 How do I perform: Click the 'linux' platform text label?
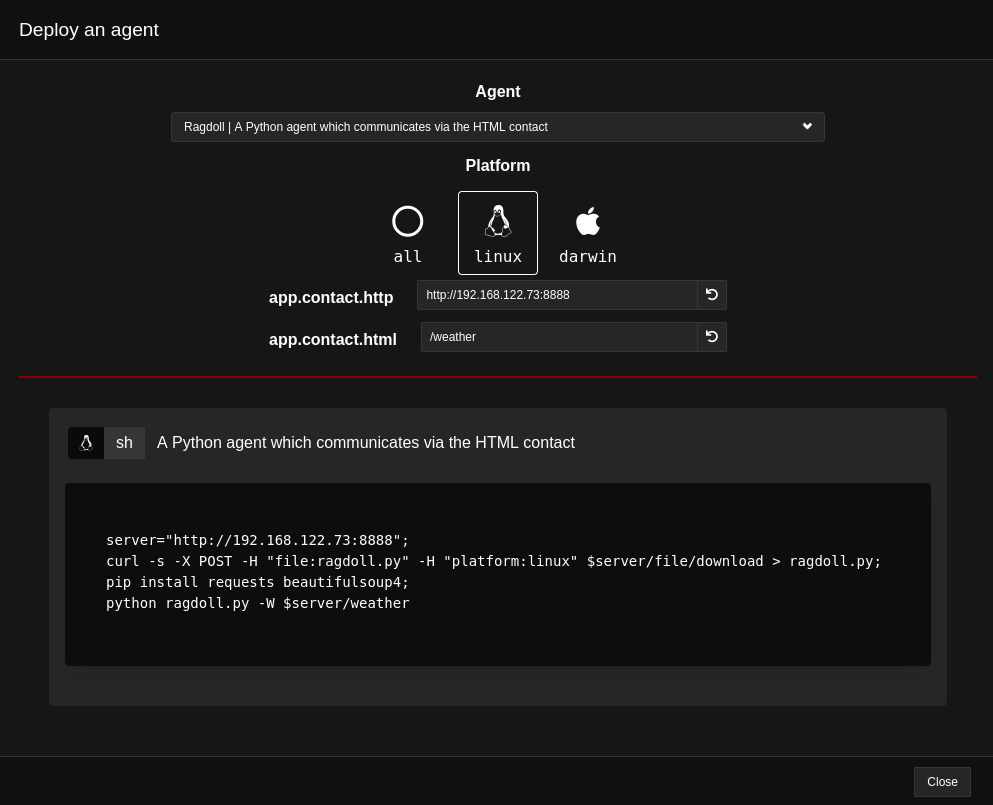coord(498,257)
